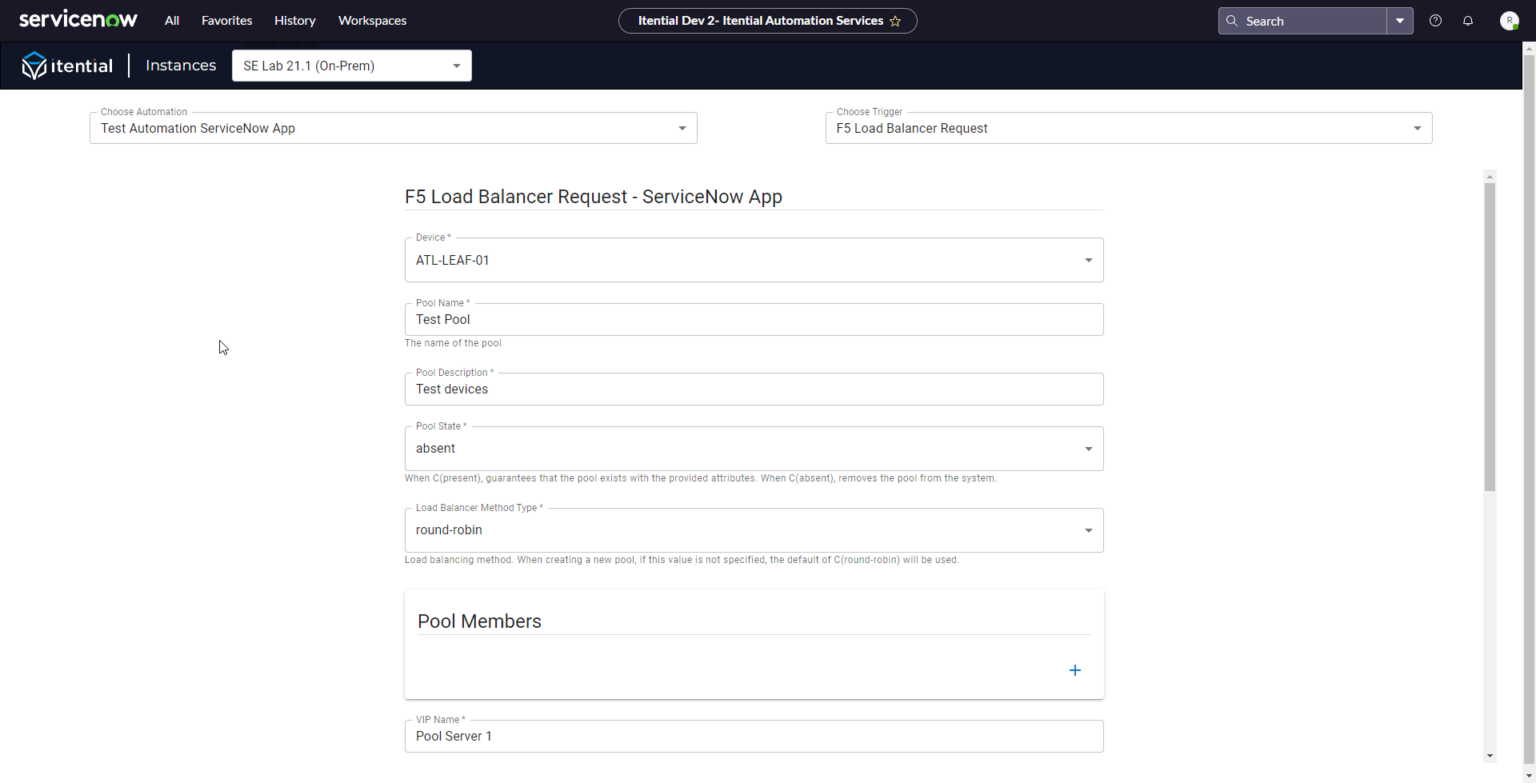Open the Workspaces menu

(372, 20)
